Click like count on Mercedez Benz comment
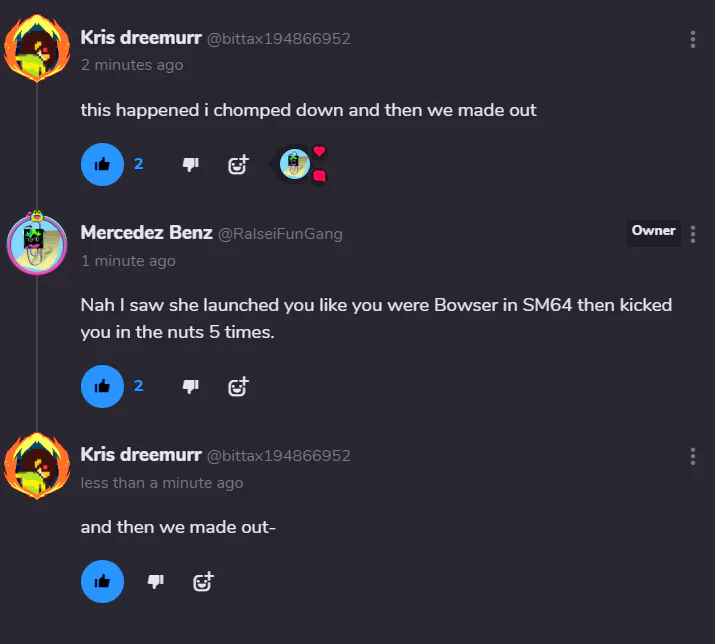The image size is (715, 644). pyautogui.click(x=139, y=386)
